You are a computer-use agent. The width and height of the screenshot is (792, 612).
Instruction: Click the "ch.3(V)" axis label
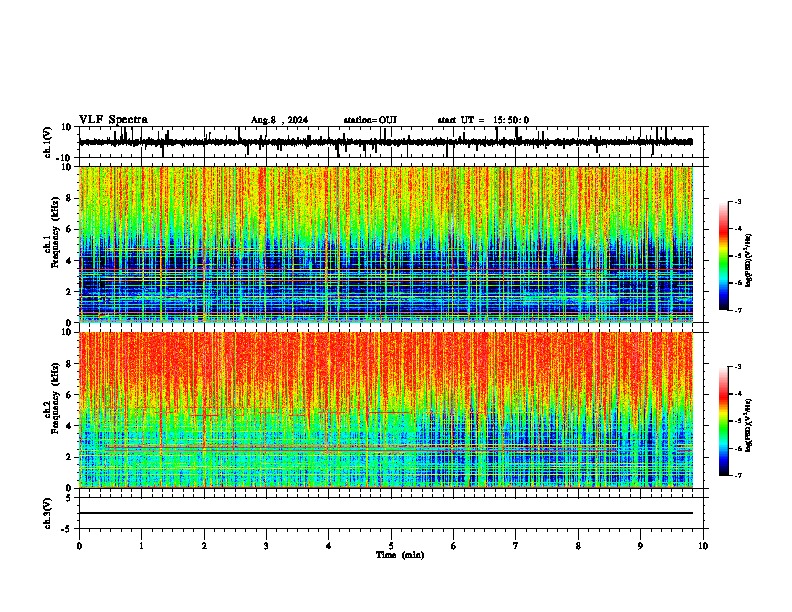pos(48,514)
